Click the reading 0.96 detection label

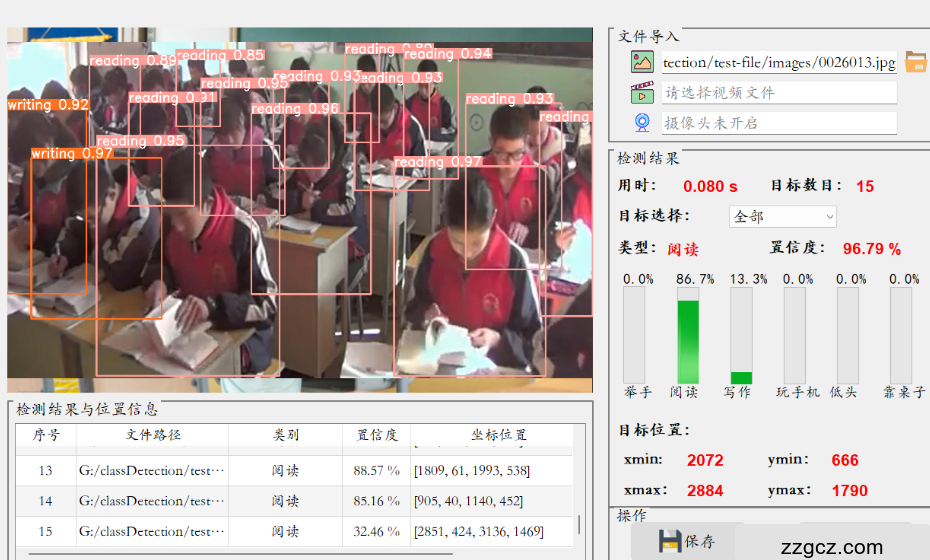point(295,109)
